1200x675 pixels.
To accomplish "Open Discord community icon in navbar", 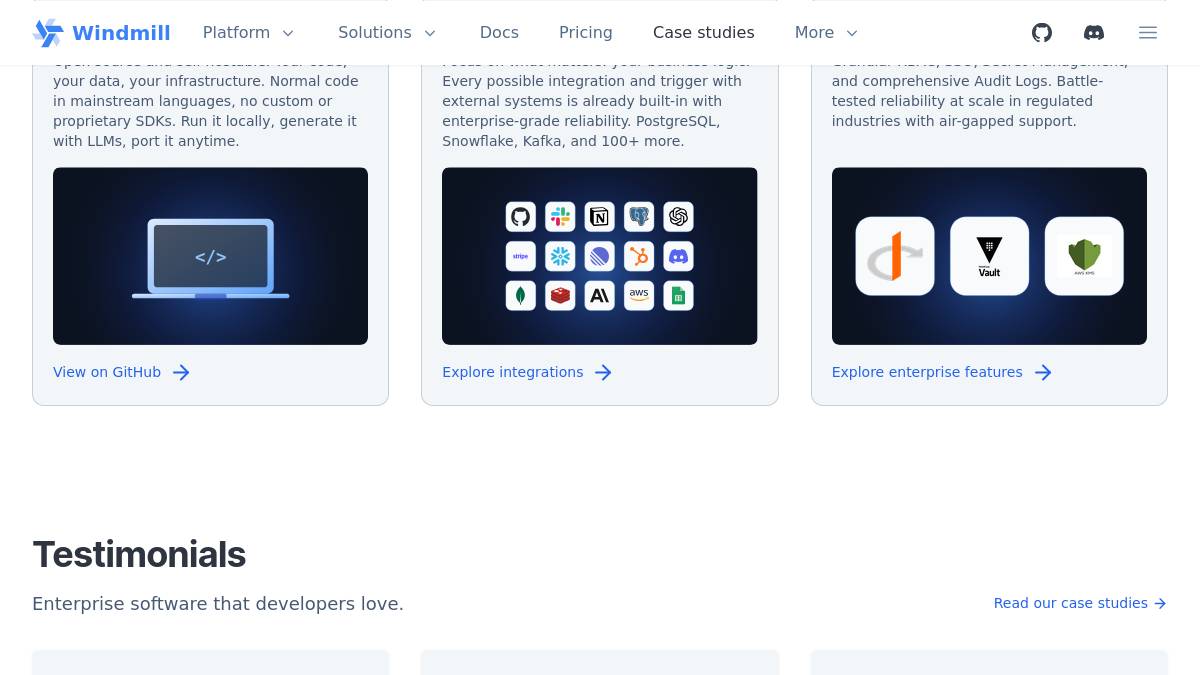I will pos(1094,33).
